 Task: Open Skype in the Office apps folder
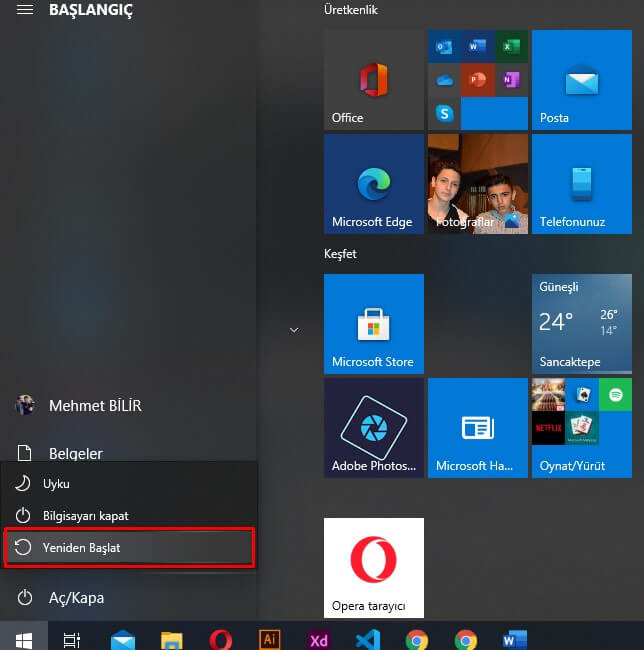[444, 114]
